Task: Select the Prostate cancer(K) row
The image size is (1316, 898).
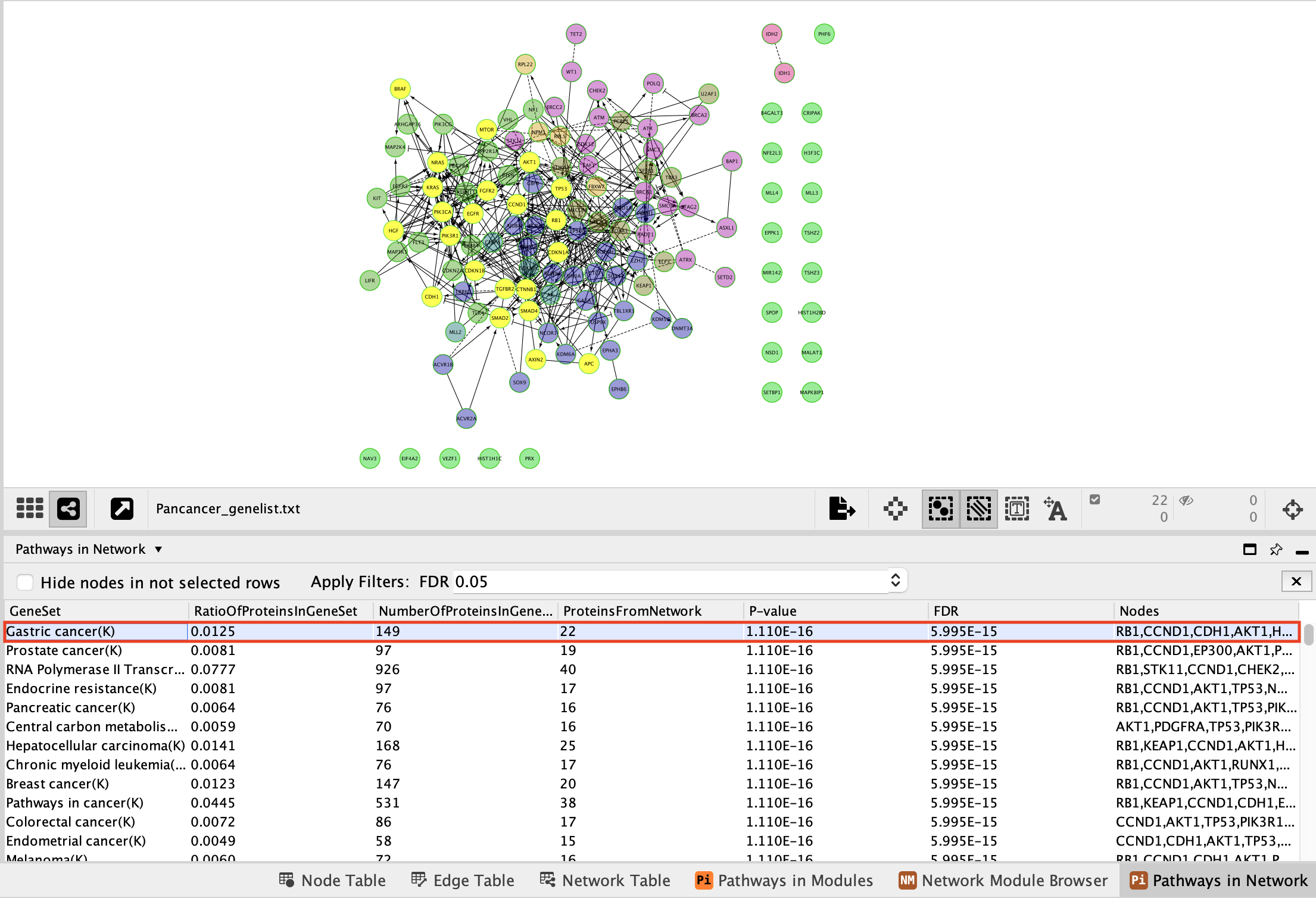Action: [x=64, y=650]
